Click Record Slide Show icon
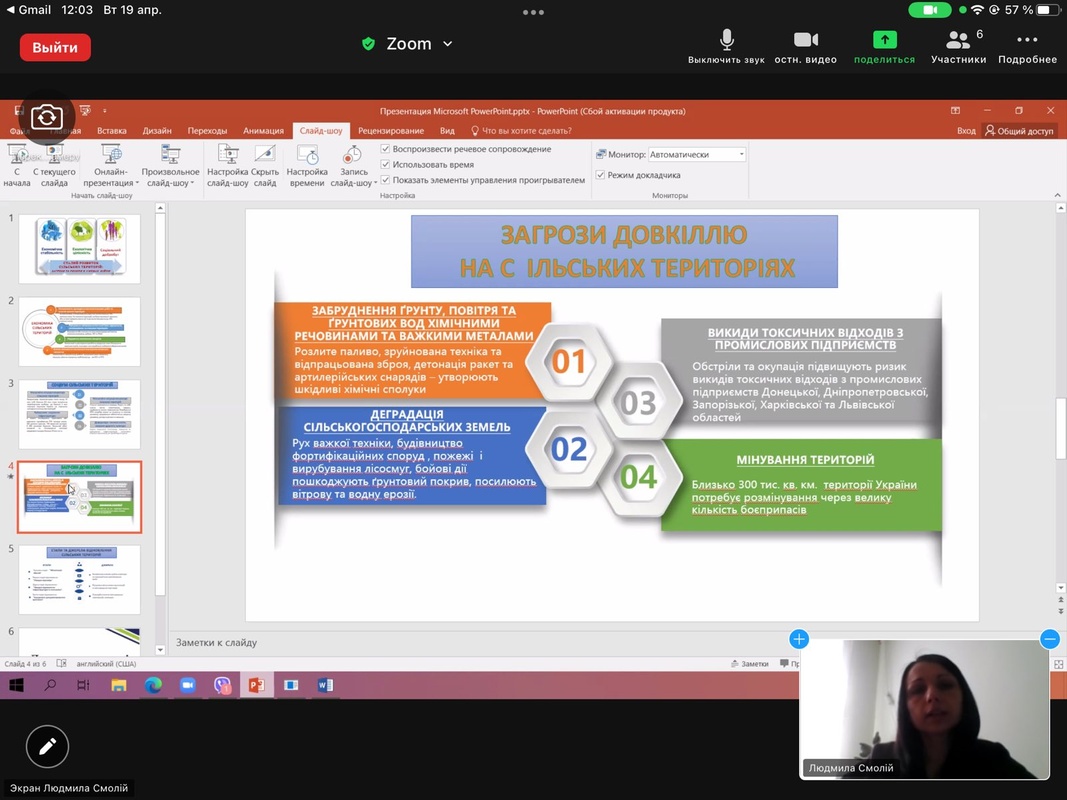The image size is (1067, 800). (x=352, y=156)
